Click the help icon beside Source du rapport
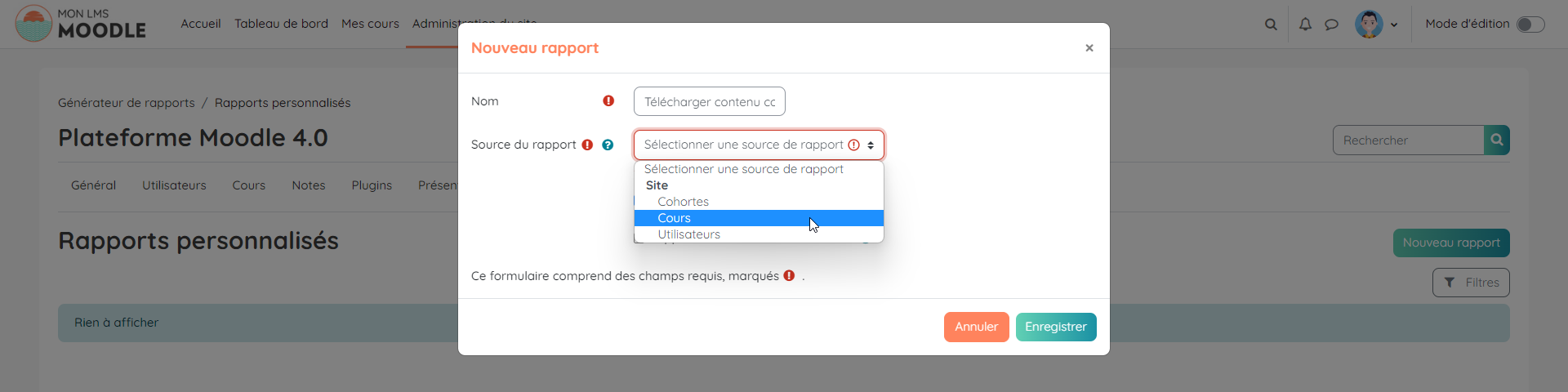Viewport: 1568px width, 392px height. click(608, 145)
